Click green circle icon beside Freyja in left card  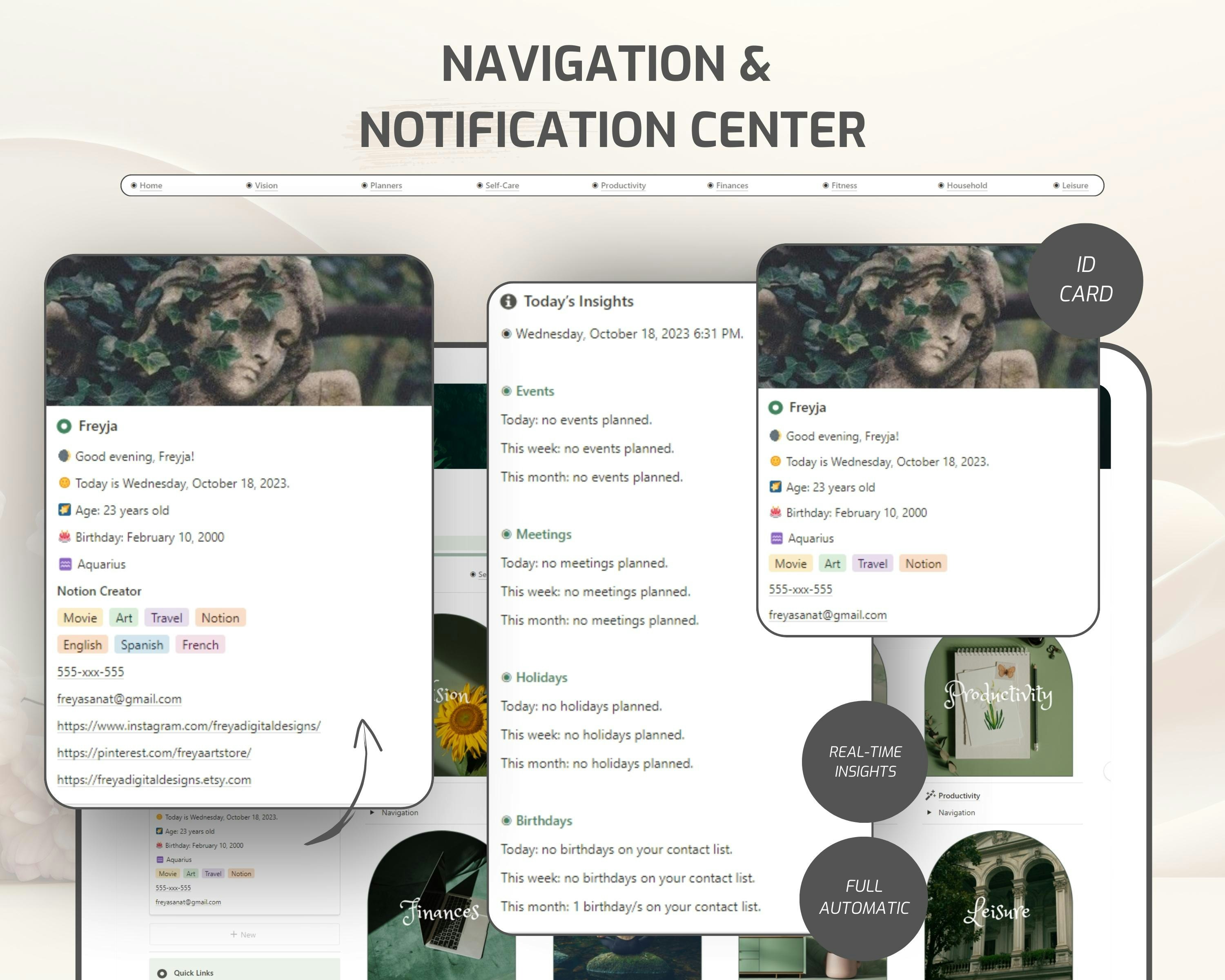[x=64, y=426]
